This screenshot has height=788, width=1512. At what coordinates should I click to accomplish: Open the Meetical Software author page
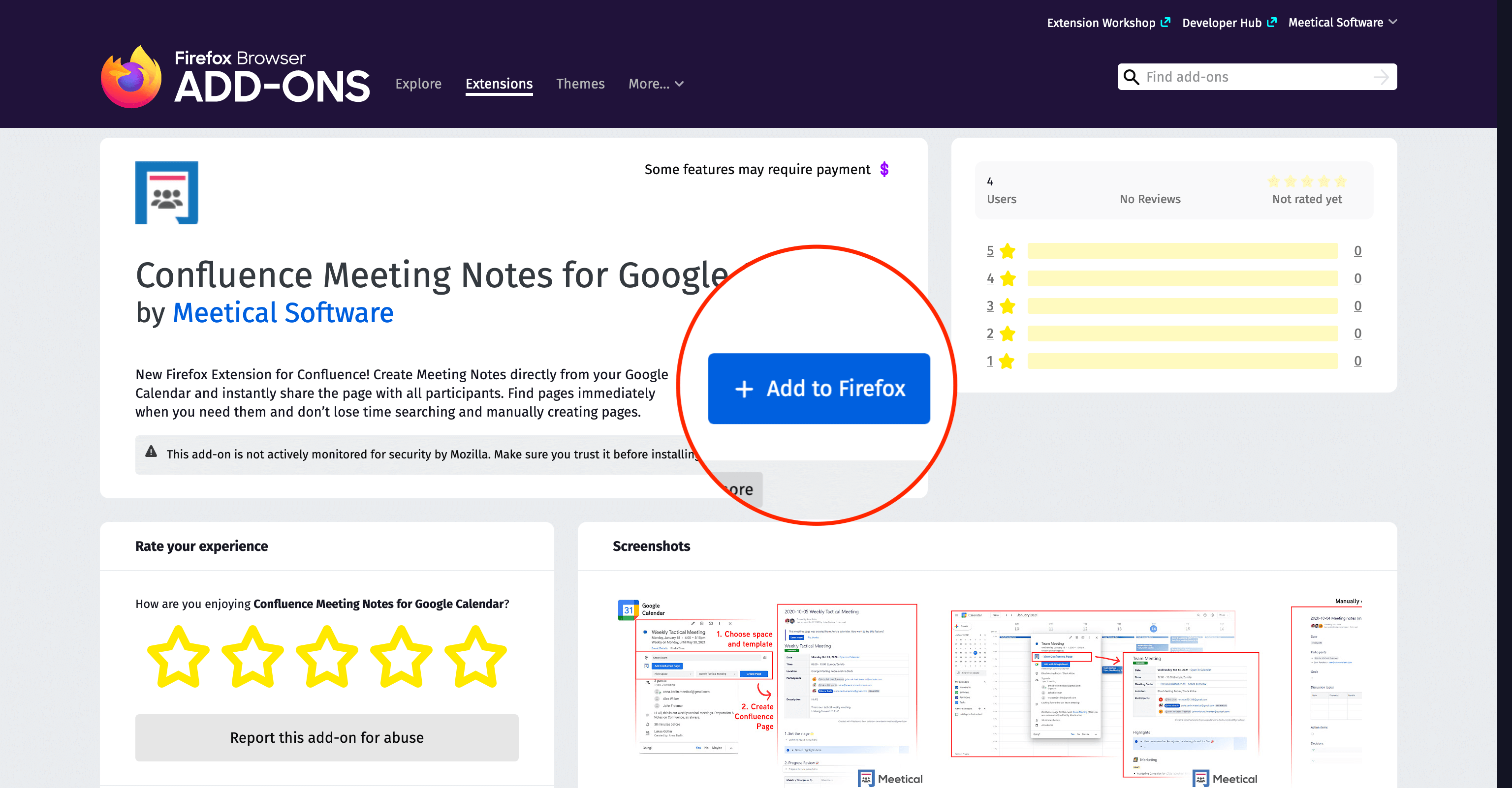(x=283, y=313)
